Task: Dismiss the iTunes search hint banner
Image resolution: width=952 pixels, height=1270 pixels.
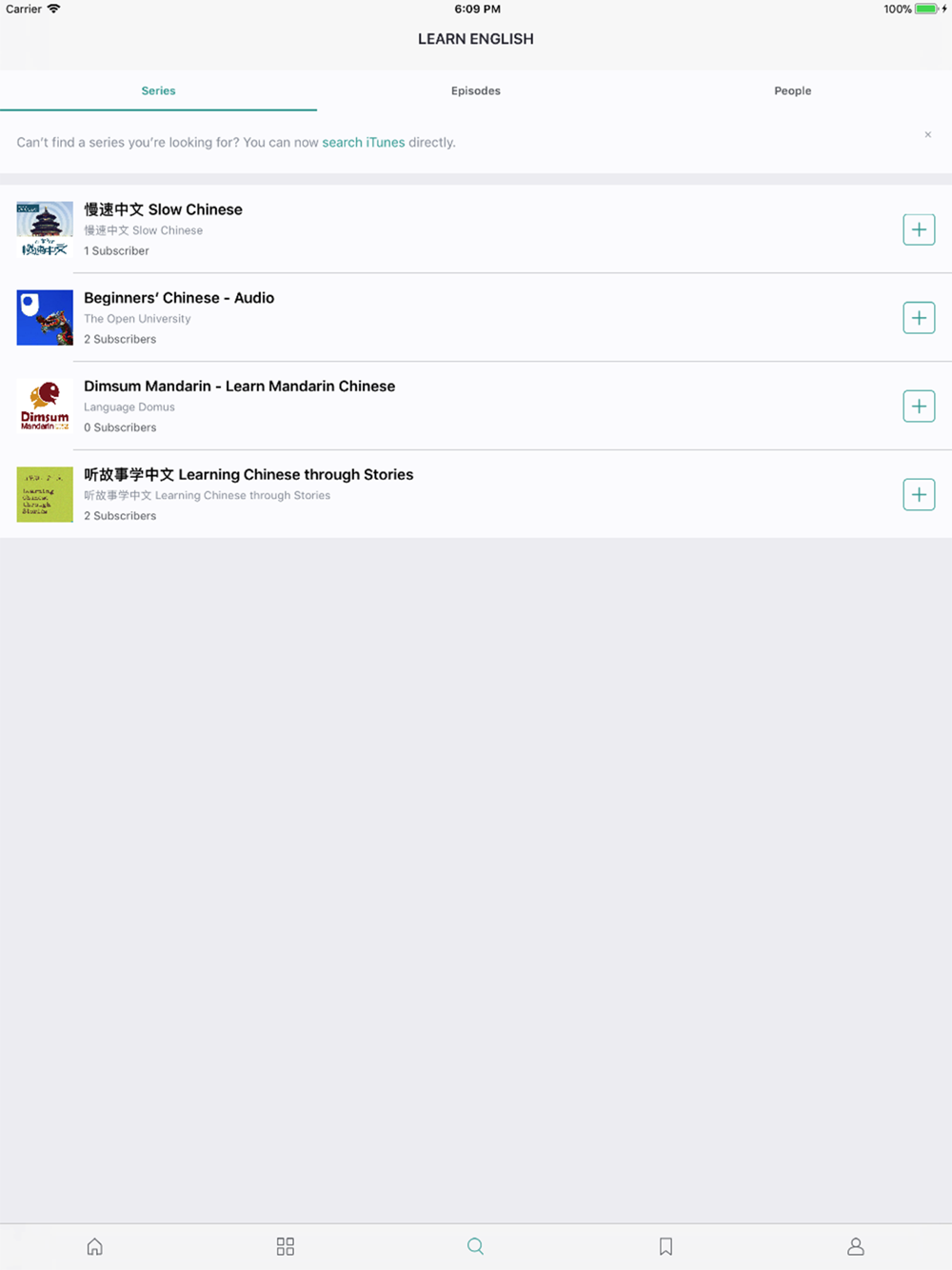Action: tap(928, 134)
